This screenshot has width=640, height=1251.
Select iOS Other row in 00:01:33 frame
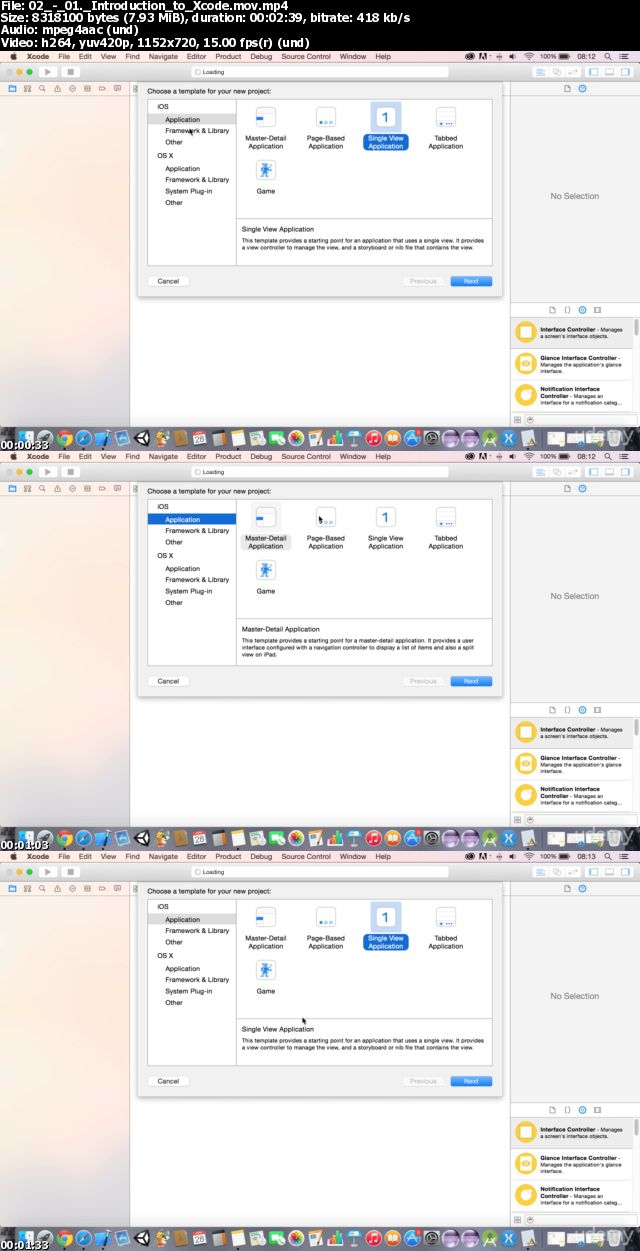coord(174,942)
